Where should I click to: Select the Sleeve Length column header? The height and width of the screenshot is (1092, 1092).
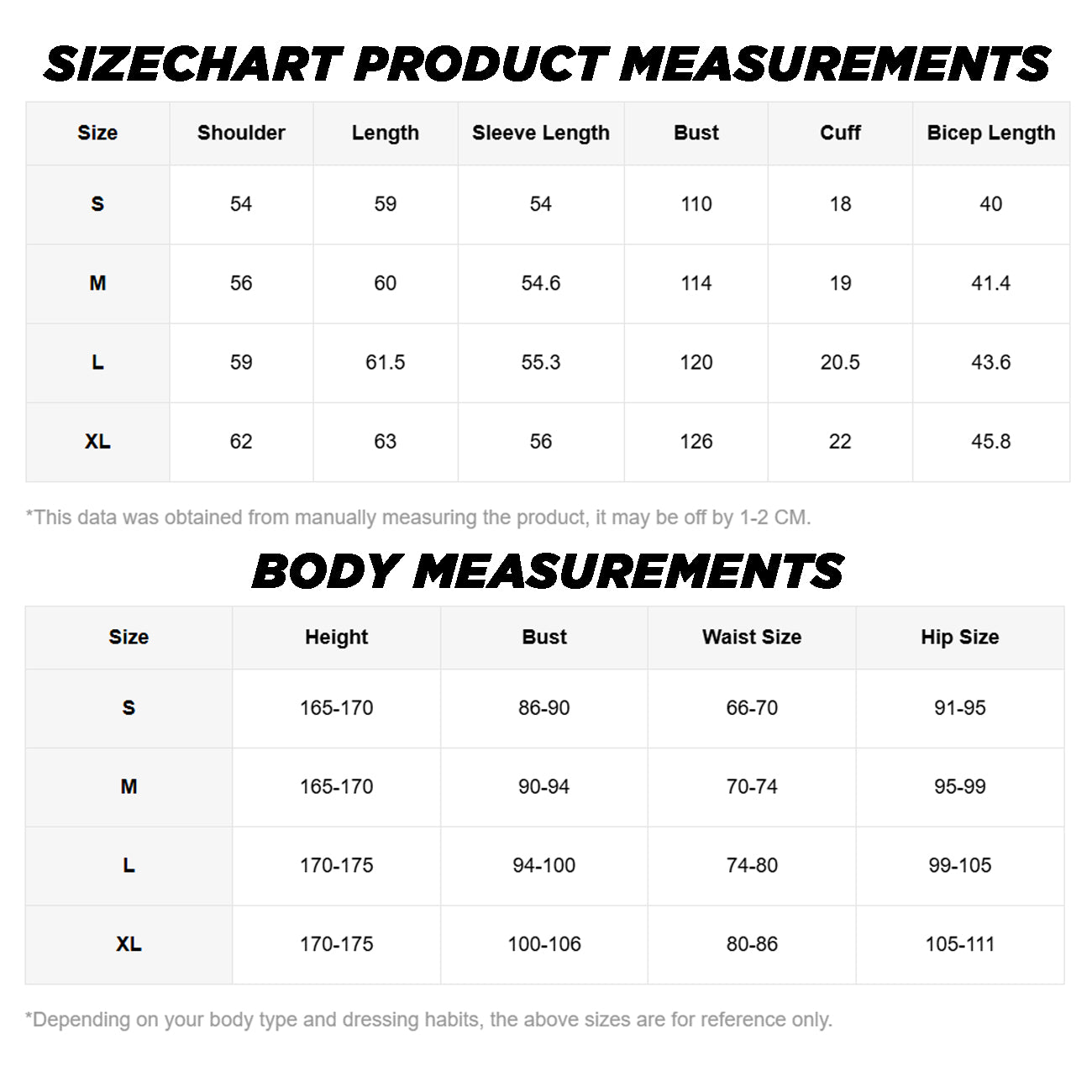[x=540, y=133]
